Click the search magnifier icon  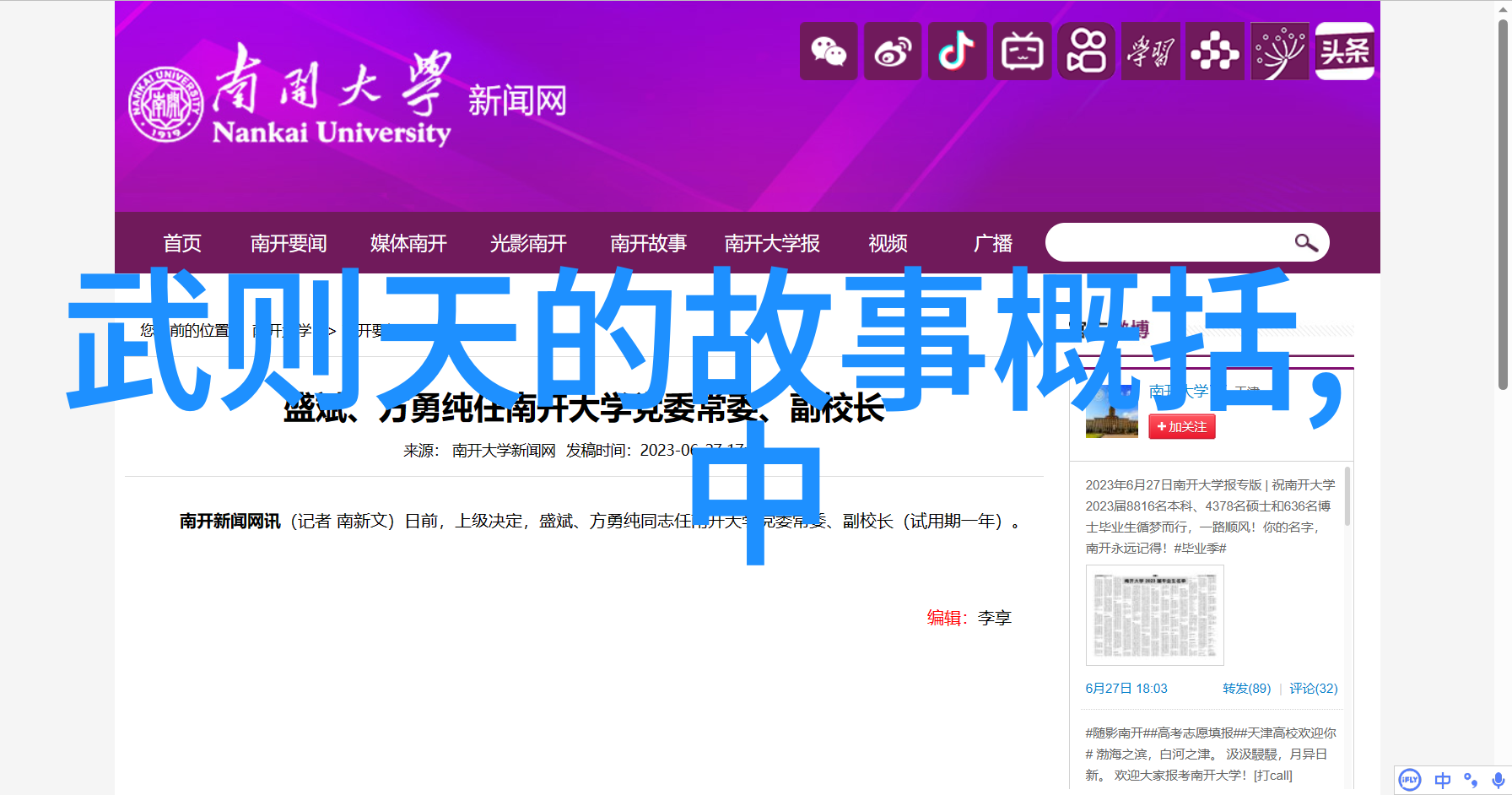coord(1306,243)
